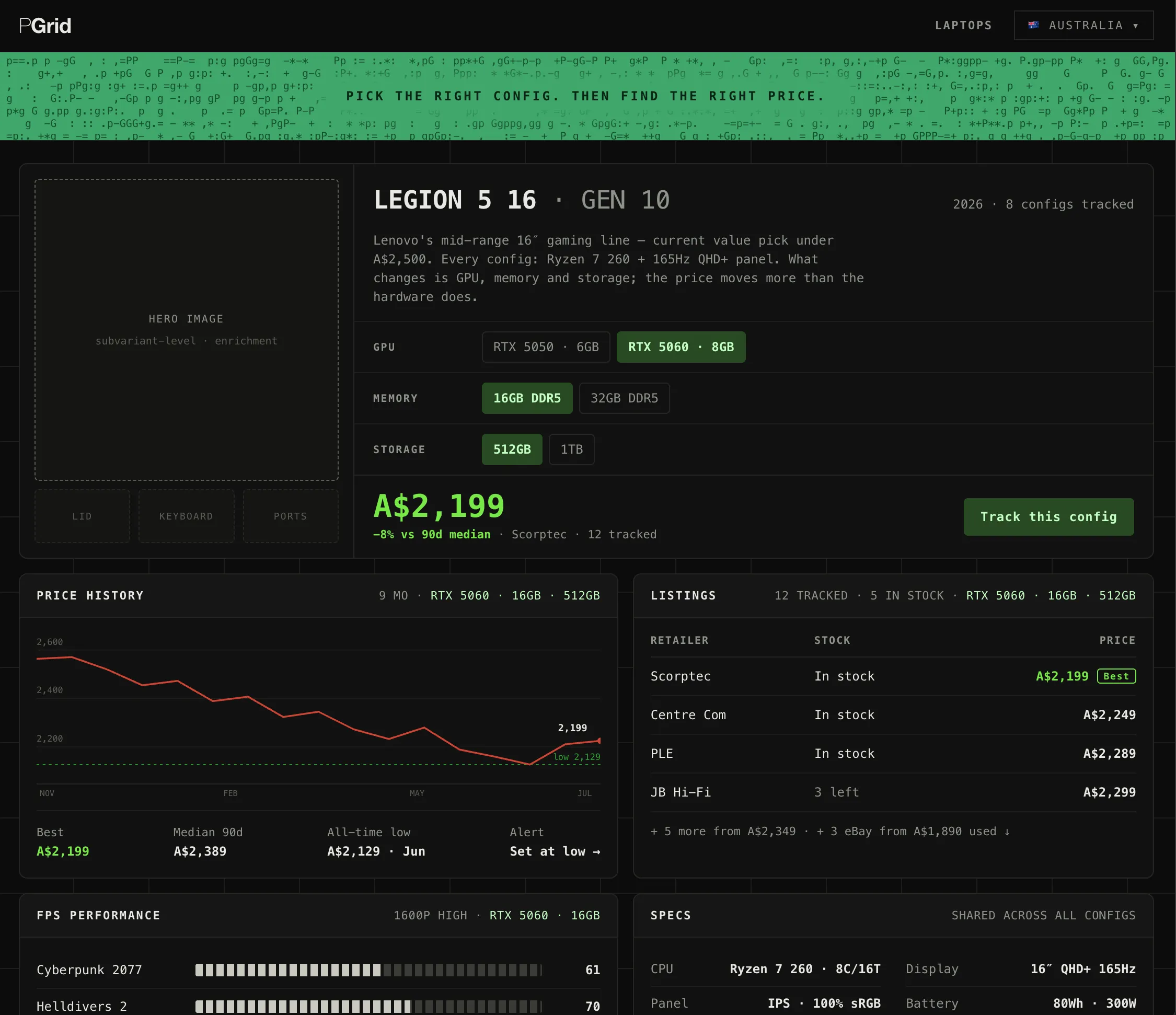Click the Set at low alert link

point(555,851)
